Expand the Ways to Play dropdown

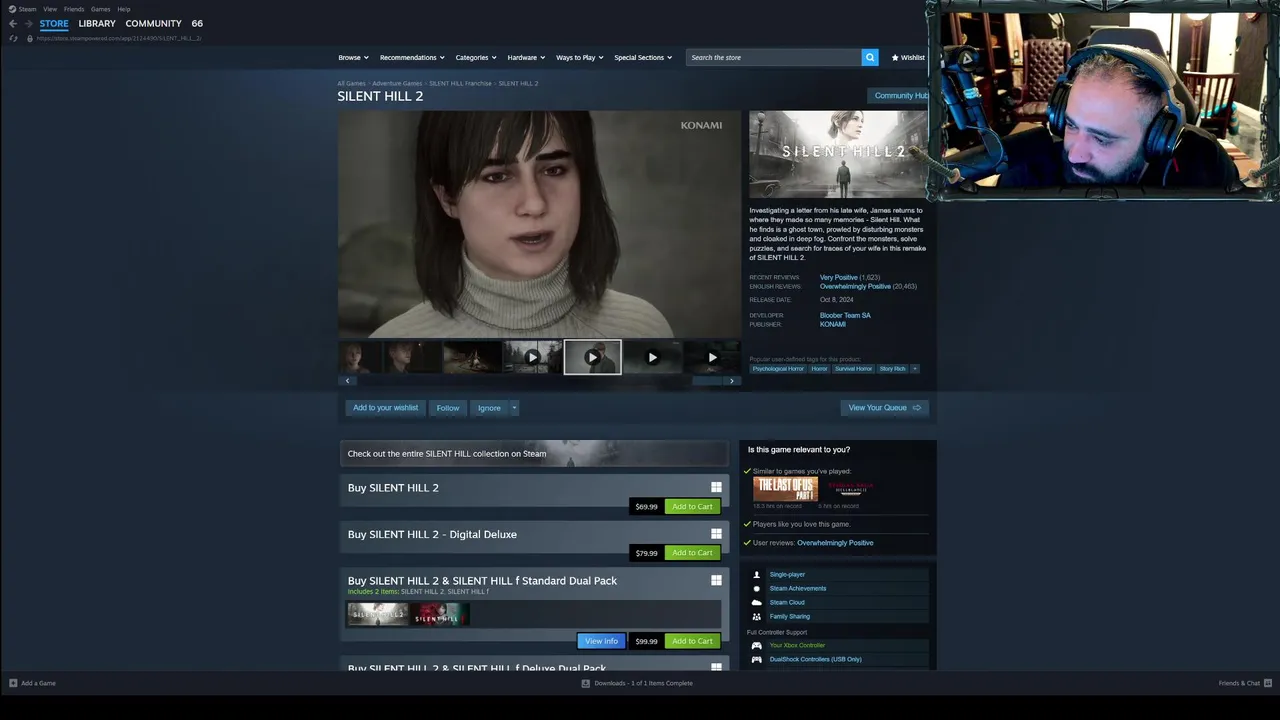click(x=580, y=57)
